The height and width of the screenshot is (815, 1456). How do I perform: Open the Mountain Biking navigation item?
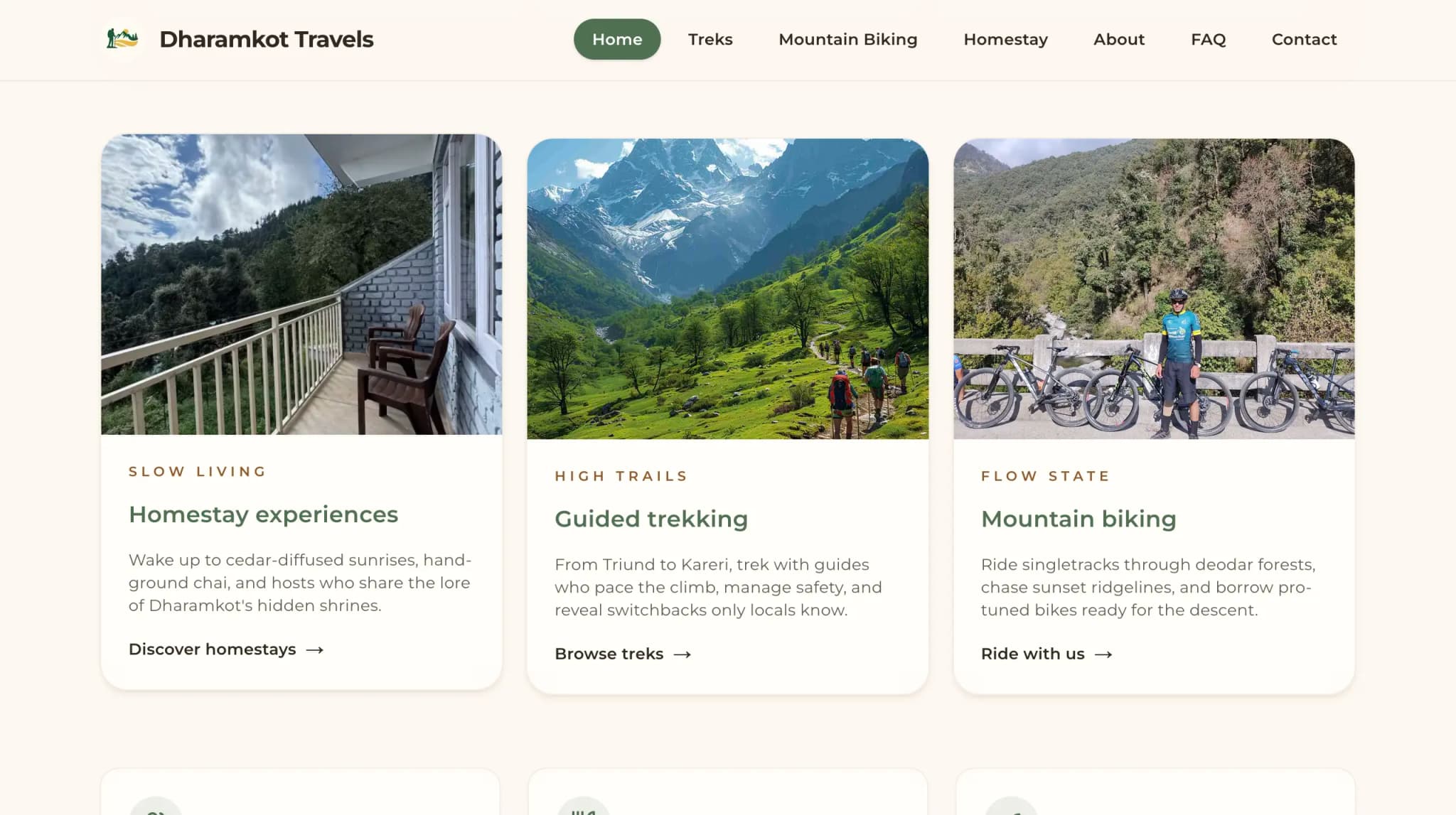(x=847, y=39)
